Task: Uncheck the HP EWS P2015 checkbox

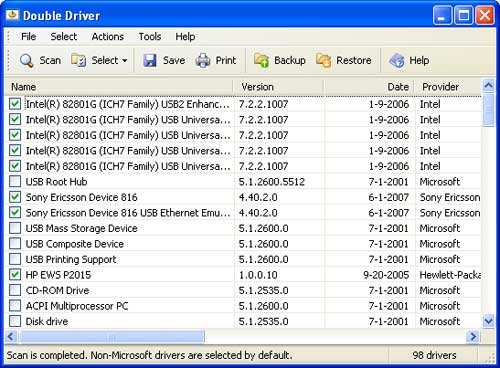Action: point(15,275)
